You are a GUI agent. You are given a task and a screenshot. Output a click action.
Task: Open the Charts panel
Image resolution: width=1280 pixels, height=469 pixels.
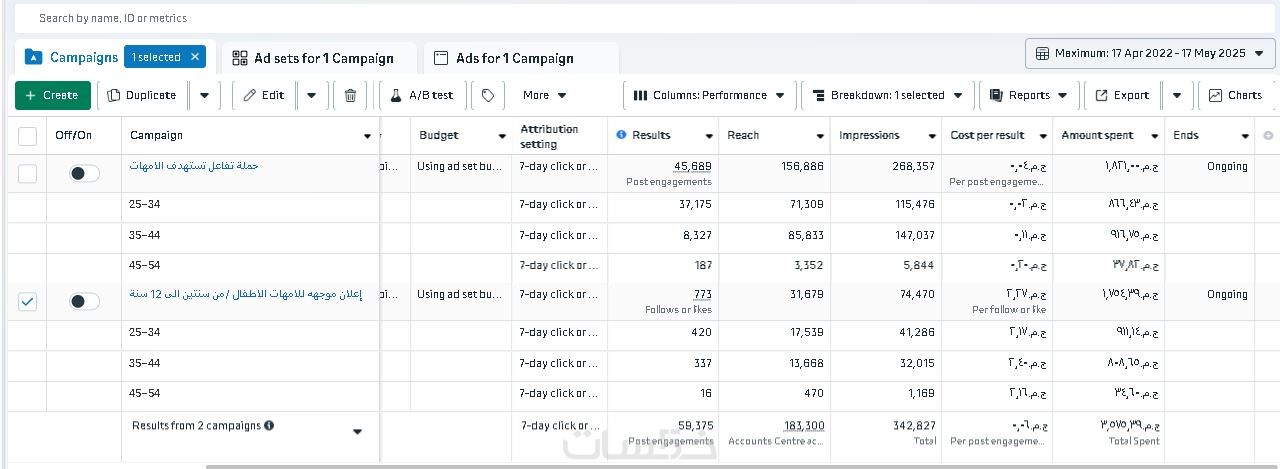[x=1235, y=96]
